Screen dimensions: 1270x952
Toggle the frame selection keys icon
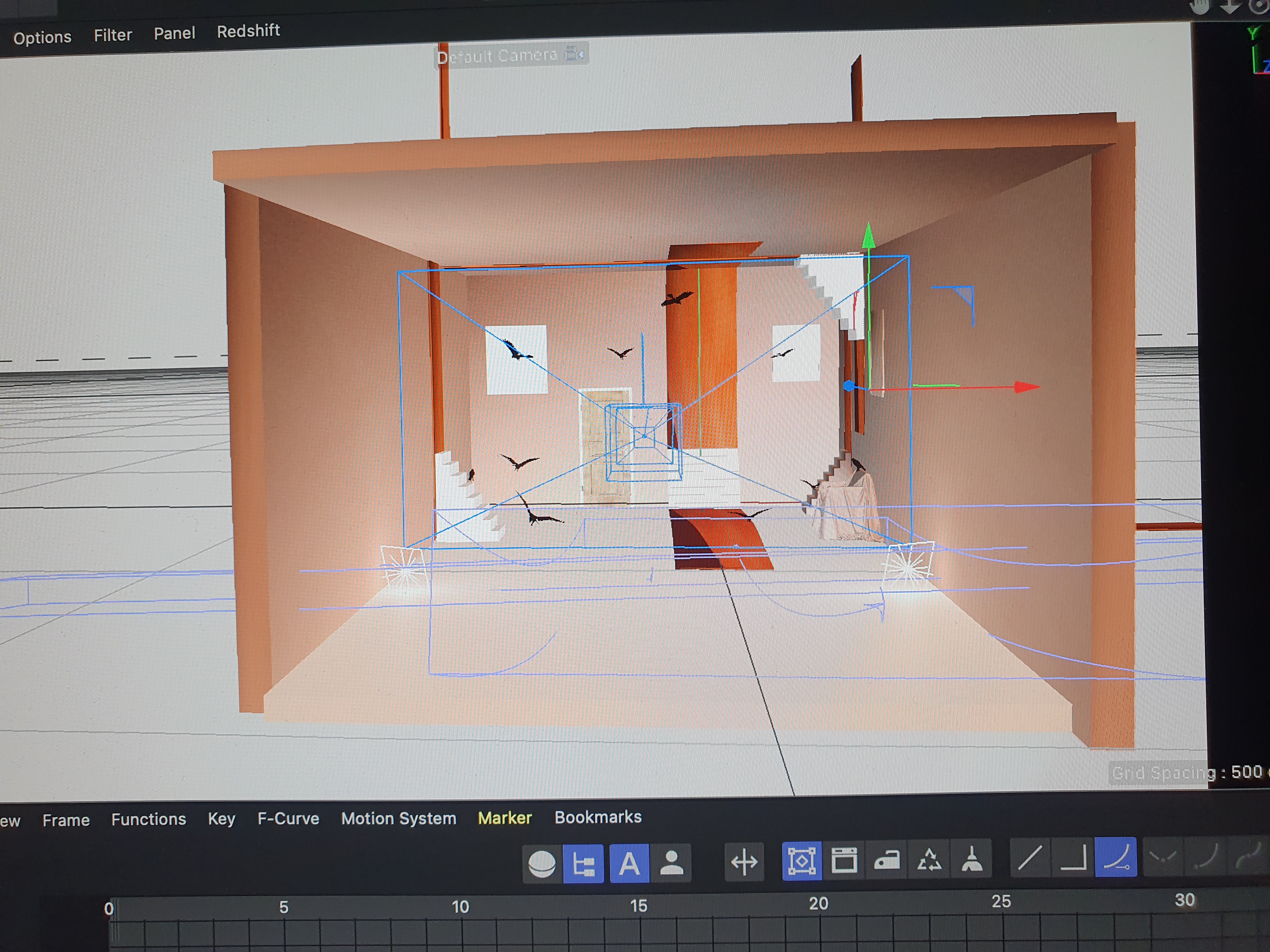click(x=802, y=861)
